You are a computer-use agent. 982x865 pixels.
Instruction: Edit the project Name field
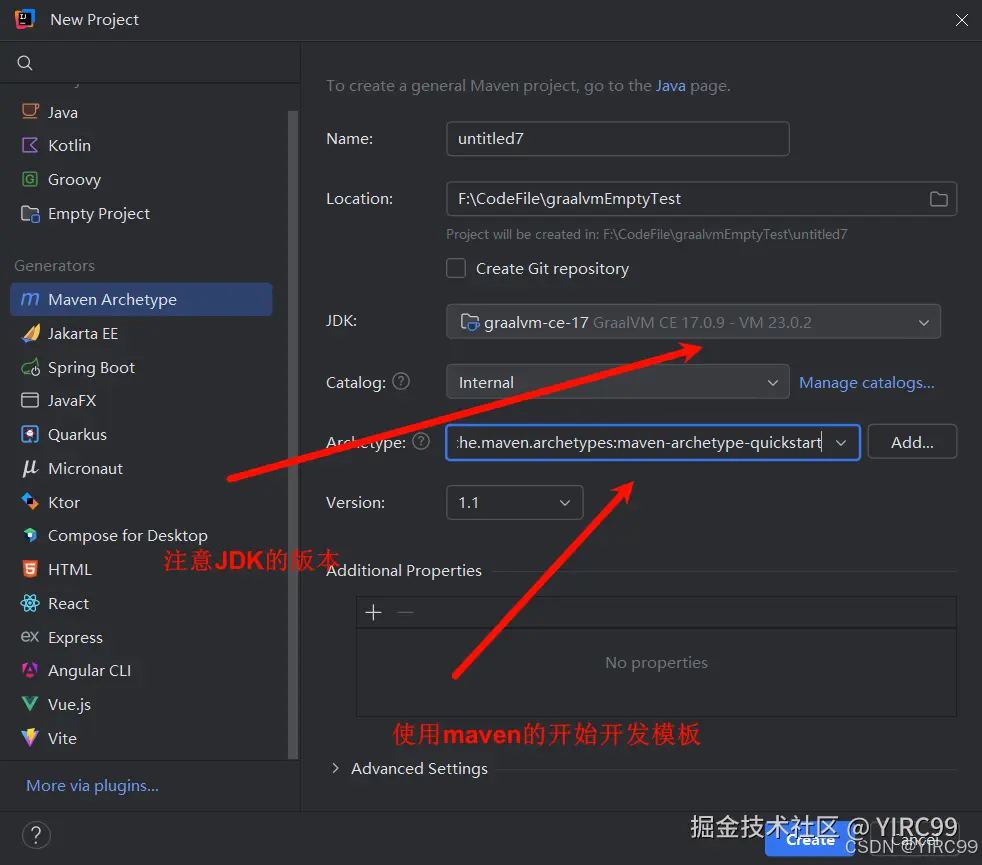[618, 138]
